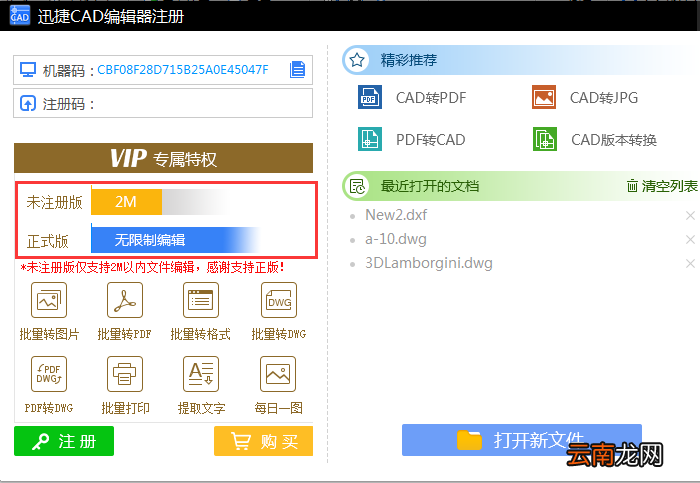Click the machine code text CBF08F28D715B25A0E45047F
The image size is (700, 483).
[x=183, y=70]
